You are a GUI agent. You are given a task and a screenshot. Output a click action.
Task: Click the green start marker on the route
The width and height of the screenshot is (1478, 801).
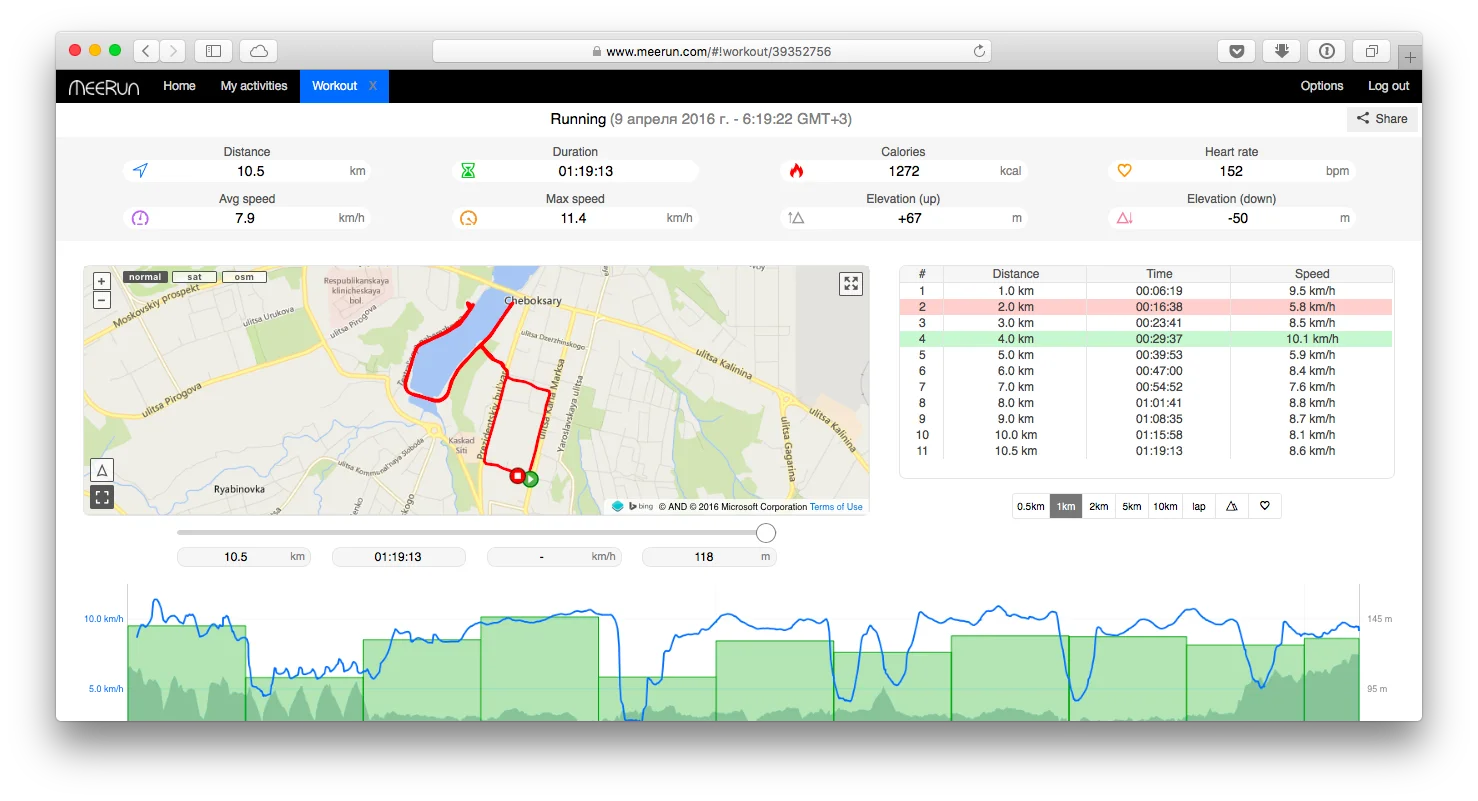point(531,479)
